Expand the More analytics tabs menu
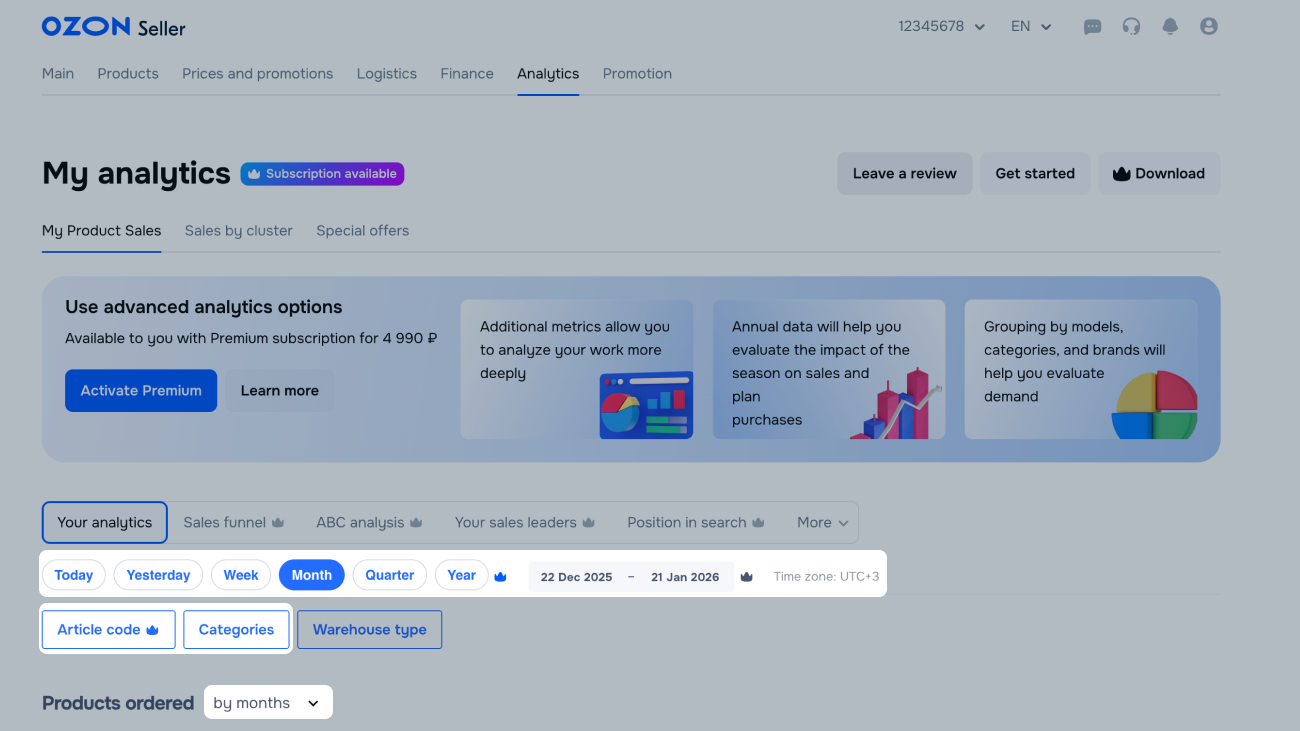This screenshot has height=731, width=1300. click(x=822, y=523)
